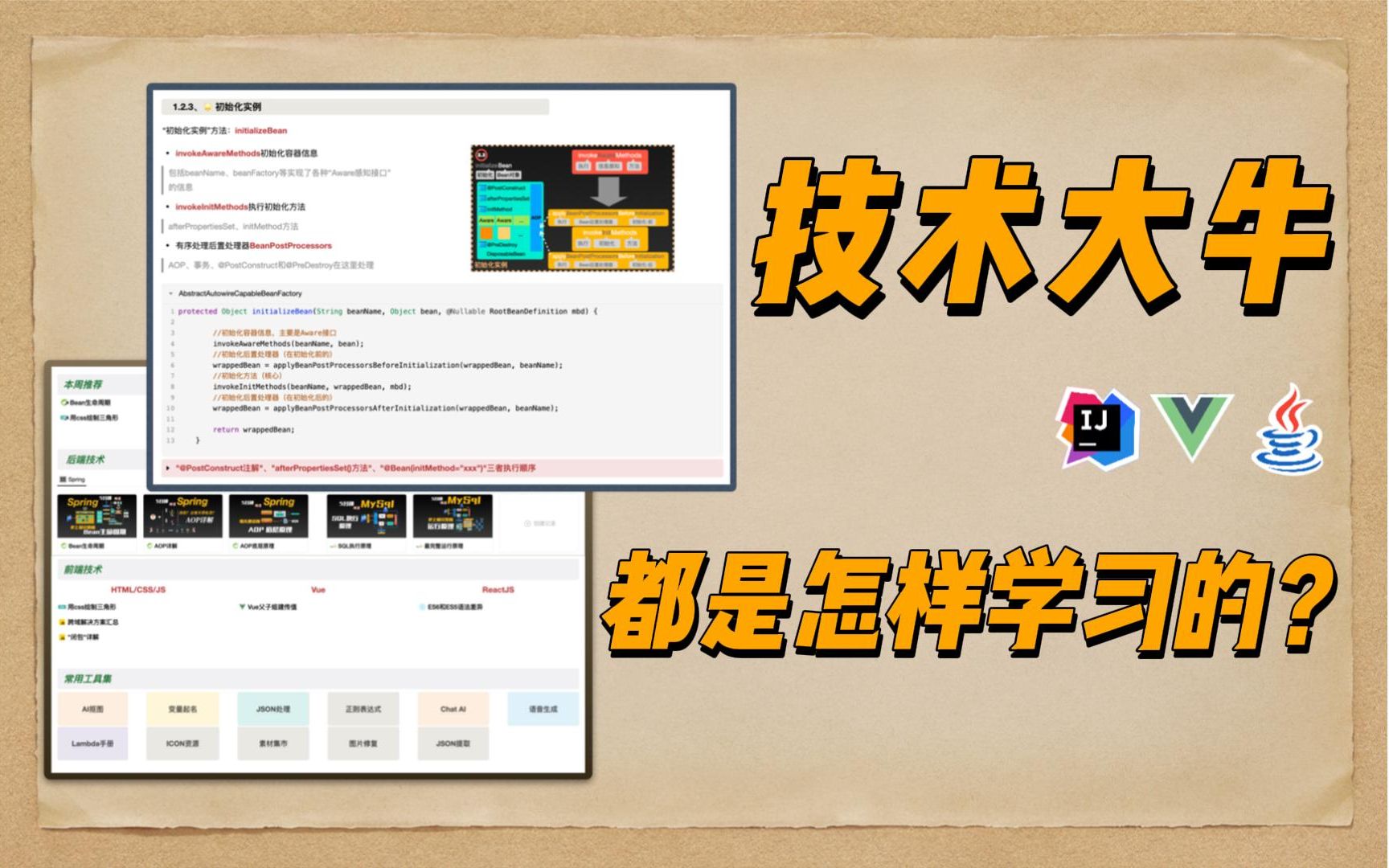Click the ReactJS column heading
This screenshot has height=868, width=1389.
(498, 590)
